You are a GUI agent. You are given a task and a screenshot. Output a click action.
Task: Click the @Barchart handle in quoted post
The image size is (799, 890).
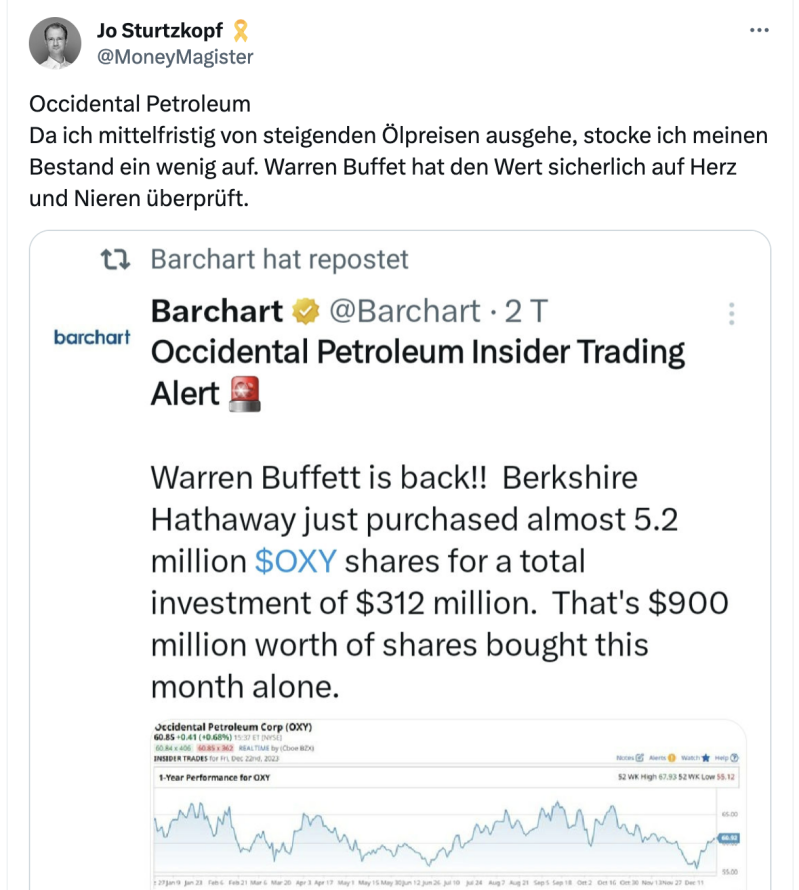pos(404,312)
